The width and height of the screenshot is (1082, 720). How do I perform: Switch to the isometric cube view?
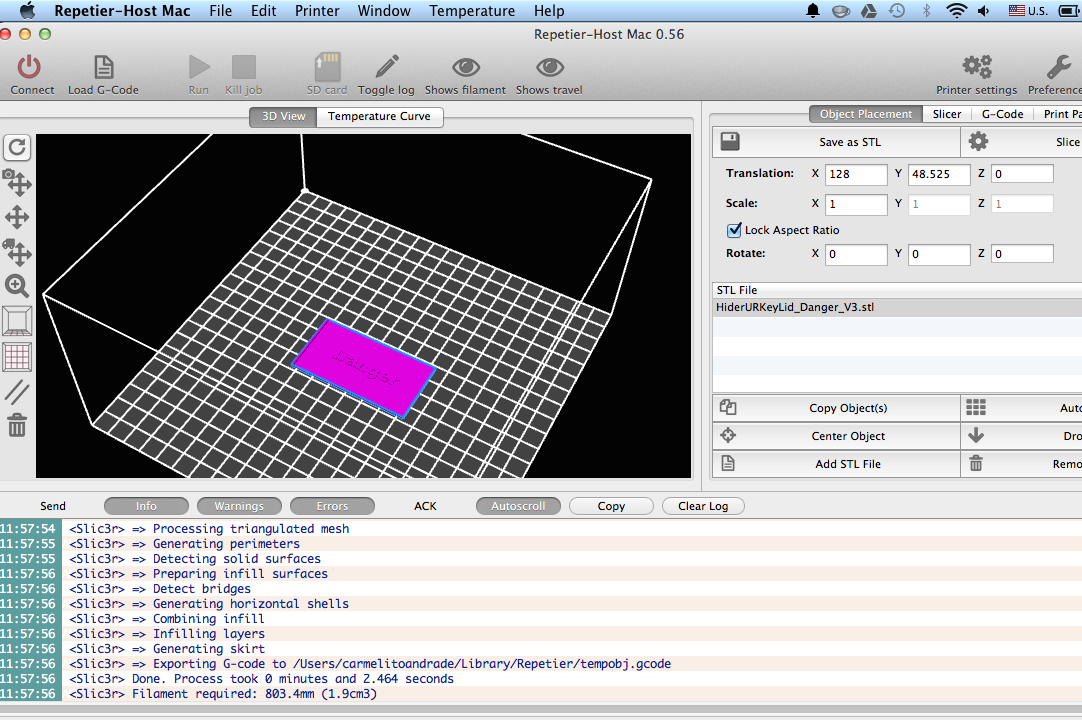[x=17, y=322]
